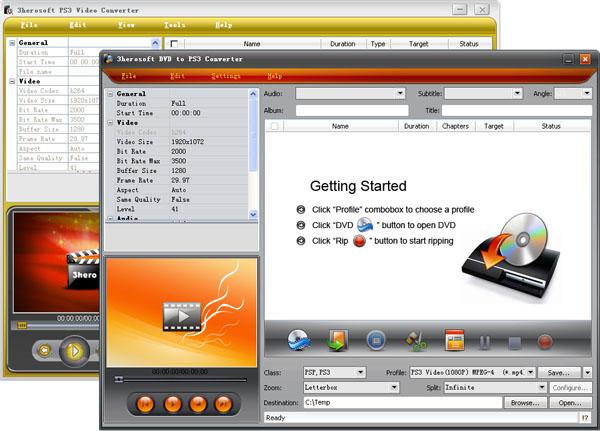Click the Type column header in PS3 Video Converter

point(378,44)
